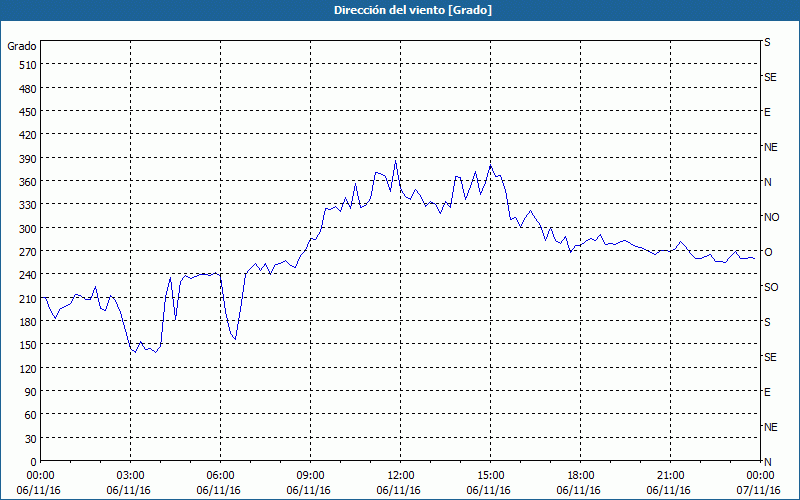Click the chart title Dirección del viento [Grado]
This screenshot has width=800, height=500.
tap(413, 10)
